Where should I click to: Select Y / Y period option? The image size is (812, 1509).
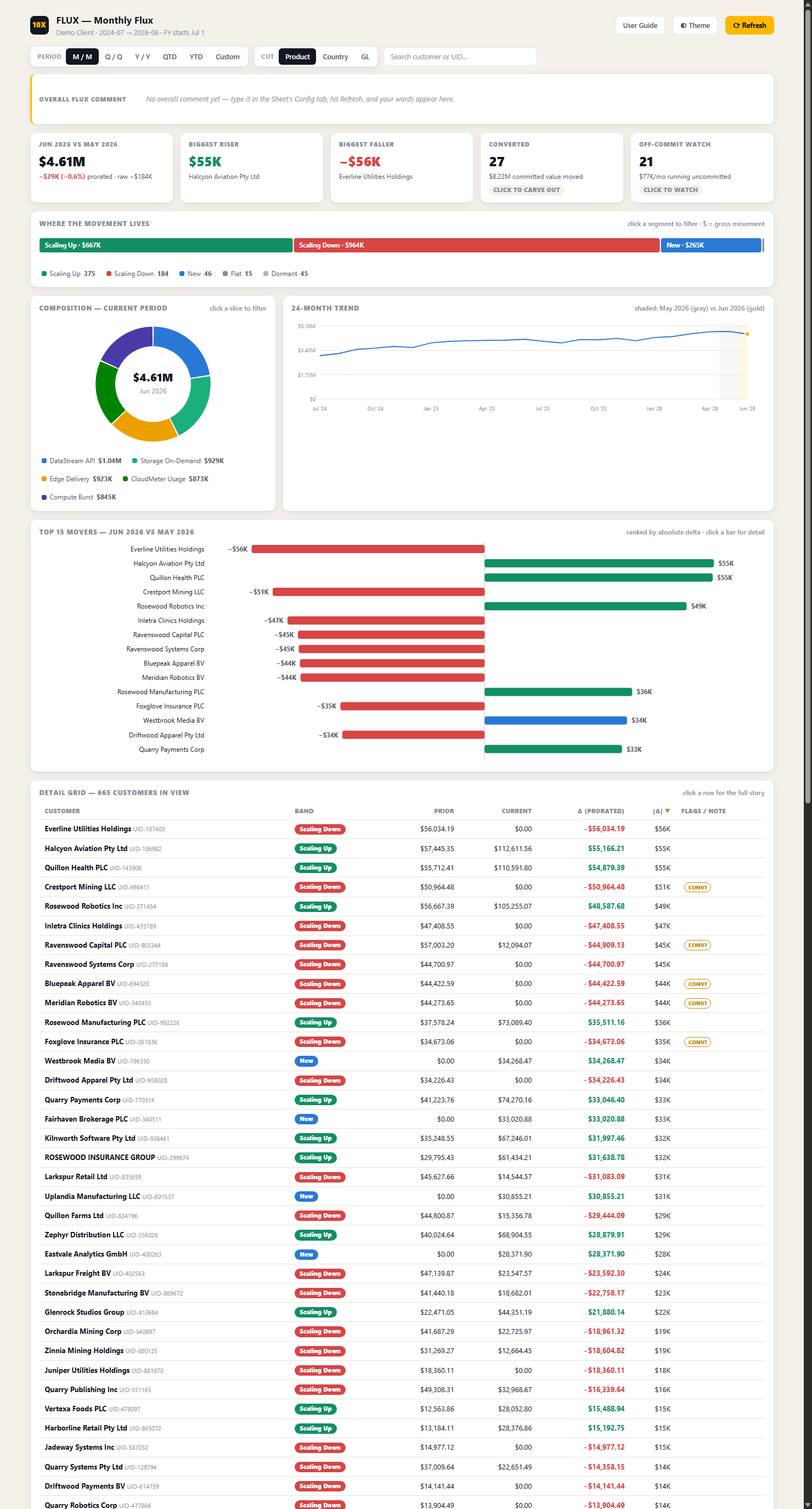tap(142, 57)
